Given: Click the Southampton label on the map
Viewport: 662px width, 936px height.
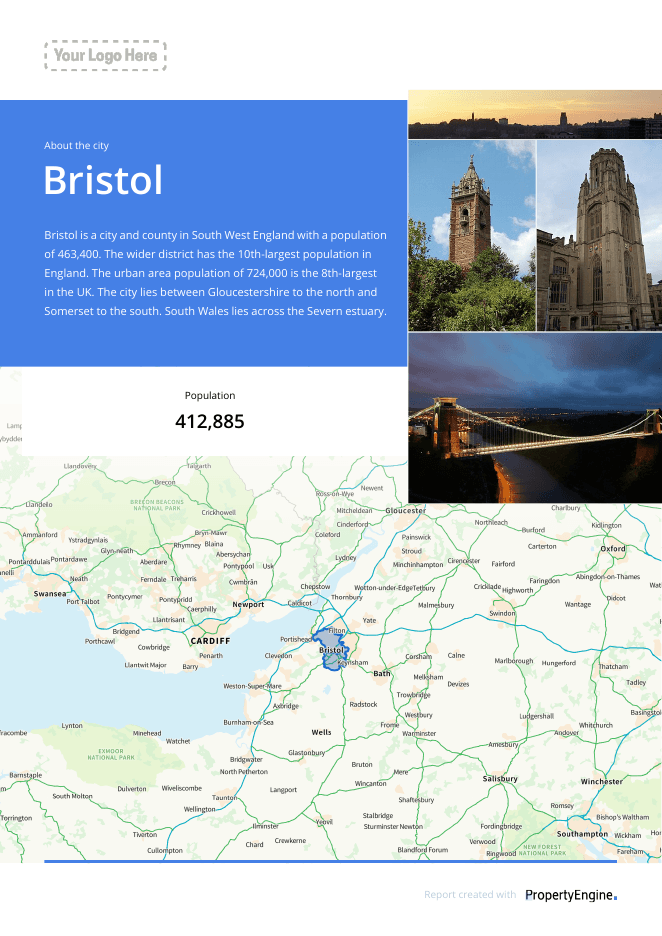Looking at the screenshot, I should point(582,834).
